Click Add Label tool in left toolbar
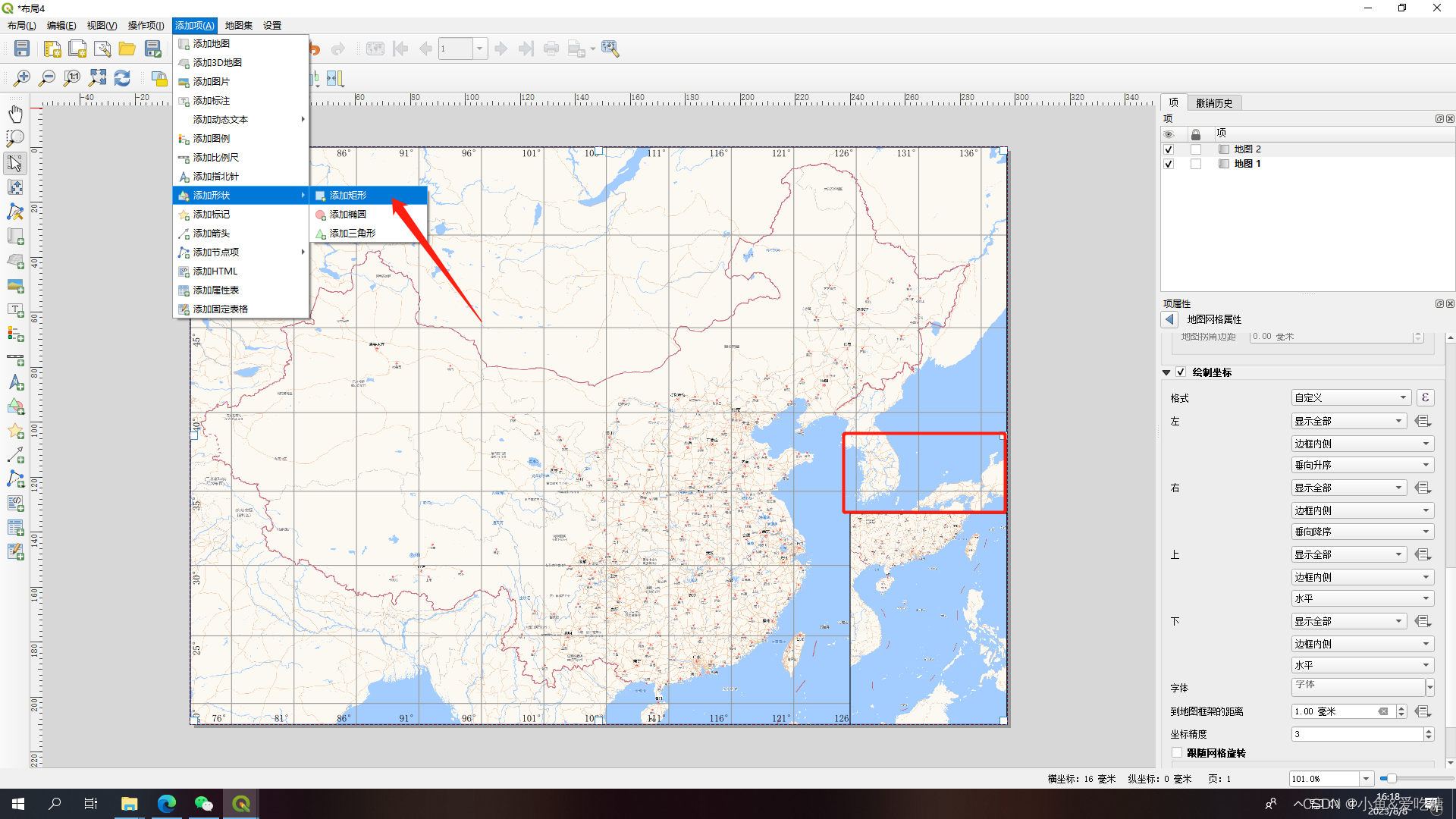This screenshot has height=819, width=1456. tap(15, 310)
